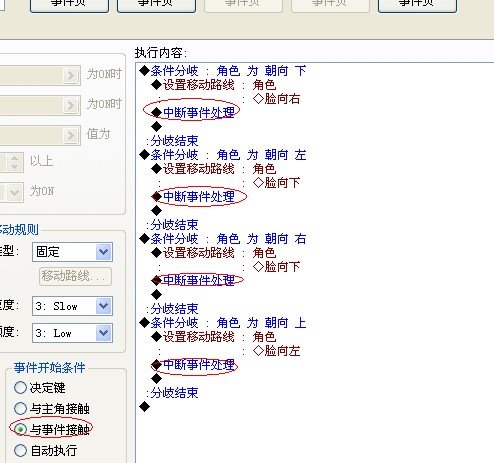Click 分歧结束 closing the 朝向 上 branch

[x=172, y=393]
